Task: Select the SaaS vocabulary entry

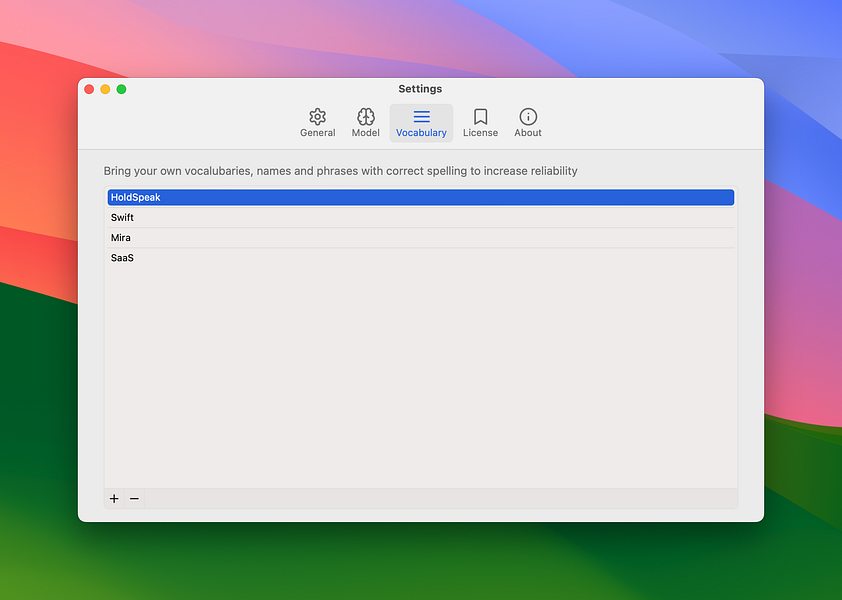Action: pos(421,258)
